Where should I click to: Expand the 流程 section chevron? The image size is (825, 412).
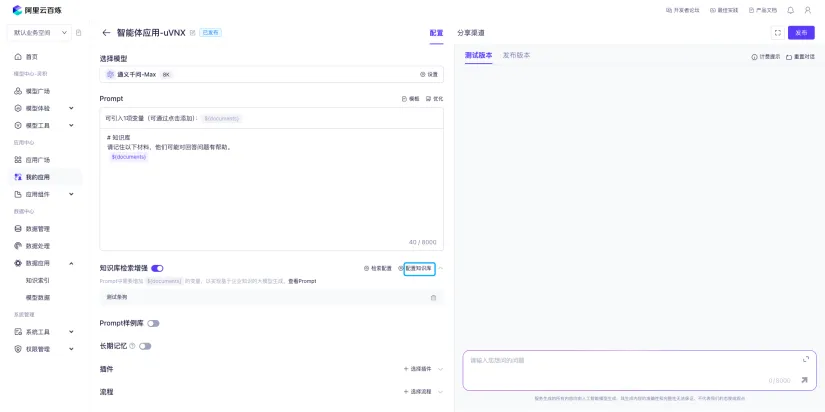pos(440,392)
